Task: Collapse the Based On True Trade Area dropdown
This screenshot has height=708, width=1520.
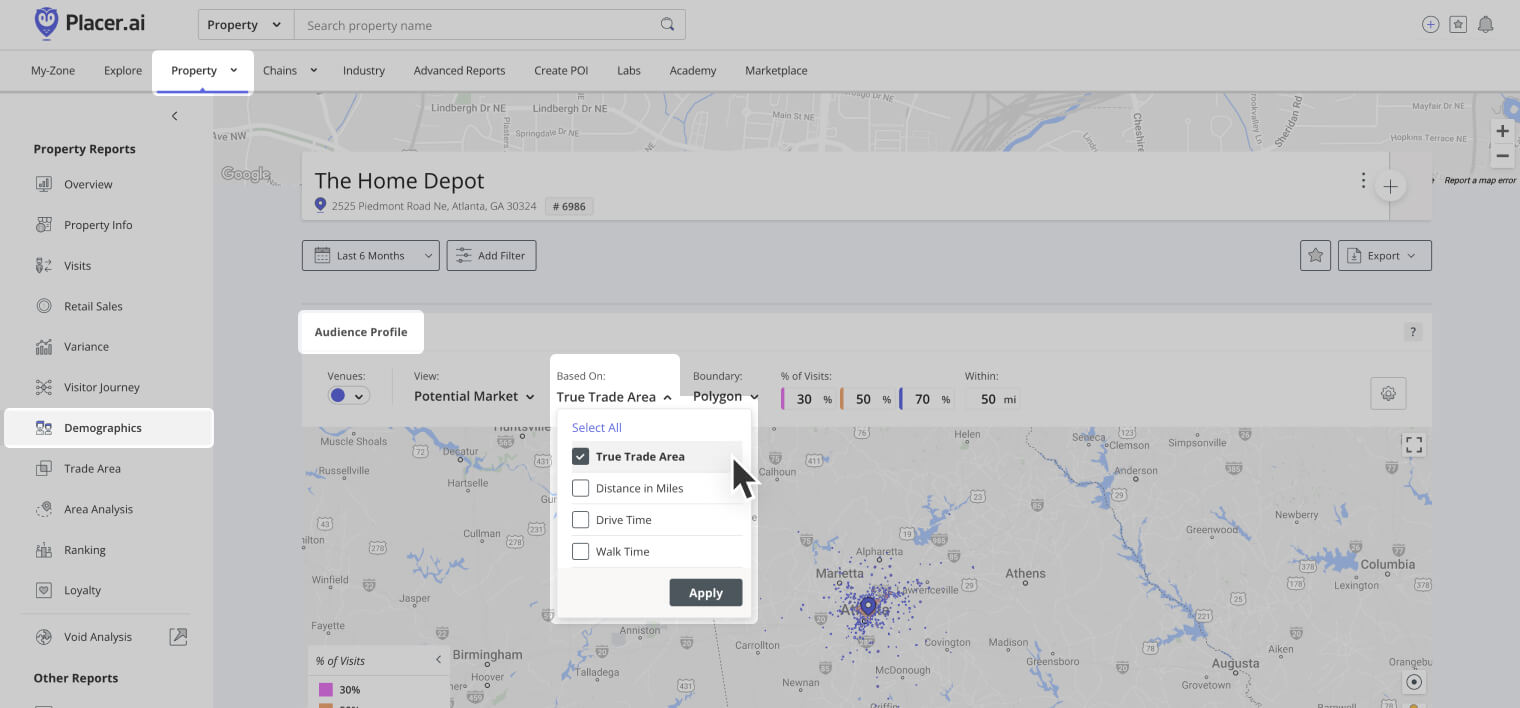Action: (x=613, y=397)
